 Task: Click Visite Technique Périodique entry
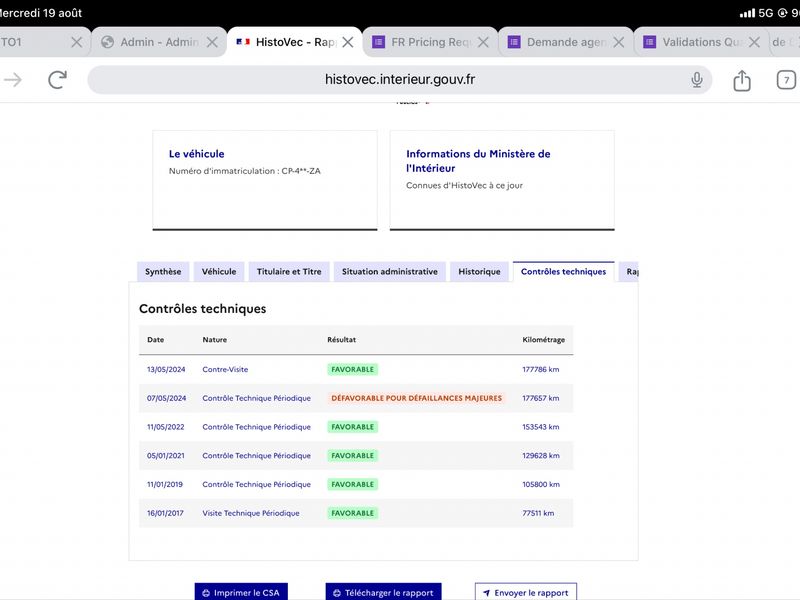251,513
